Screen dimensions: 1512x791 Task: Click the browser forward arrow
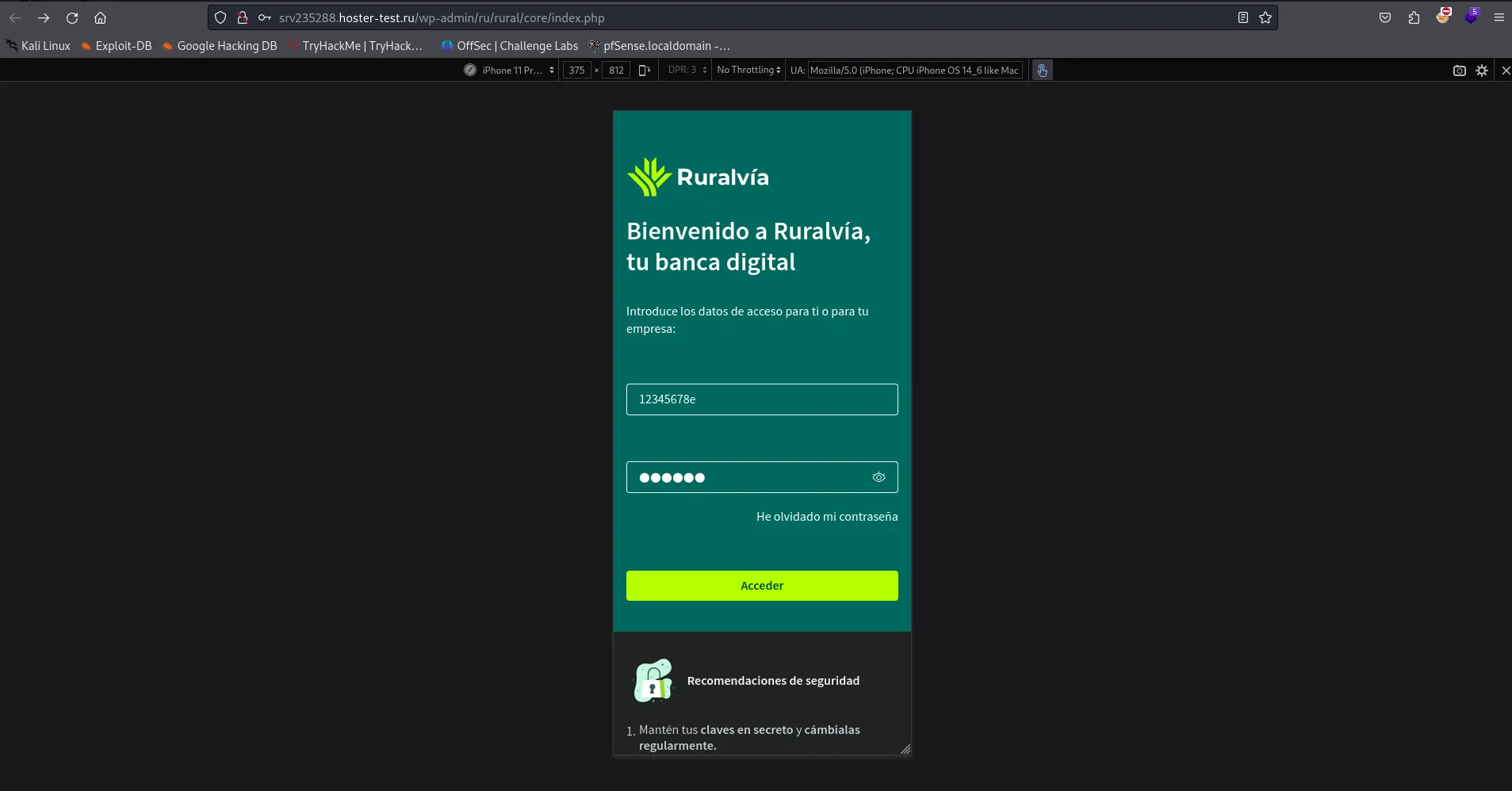point(44,17)
